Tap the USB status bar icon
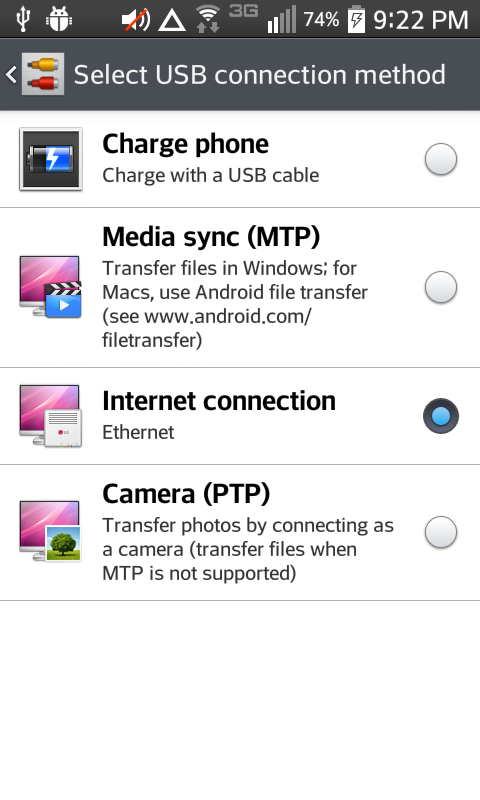 (x=23, y=19)
